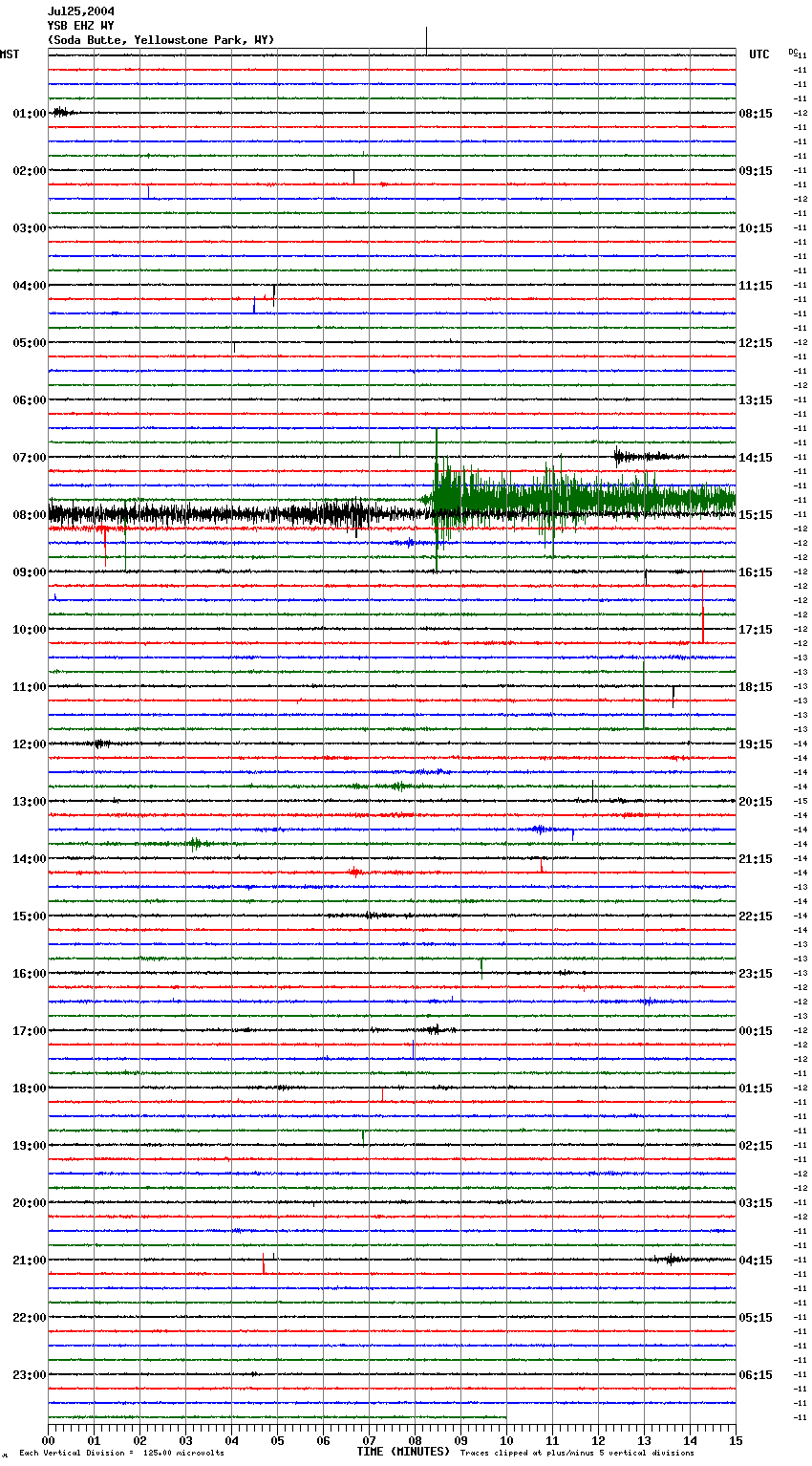
Task: Click the 16:15 UTC time label
Action: (756, 572)
